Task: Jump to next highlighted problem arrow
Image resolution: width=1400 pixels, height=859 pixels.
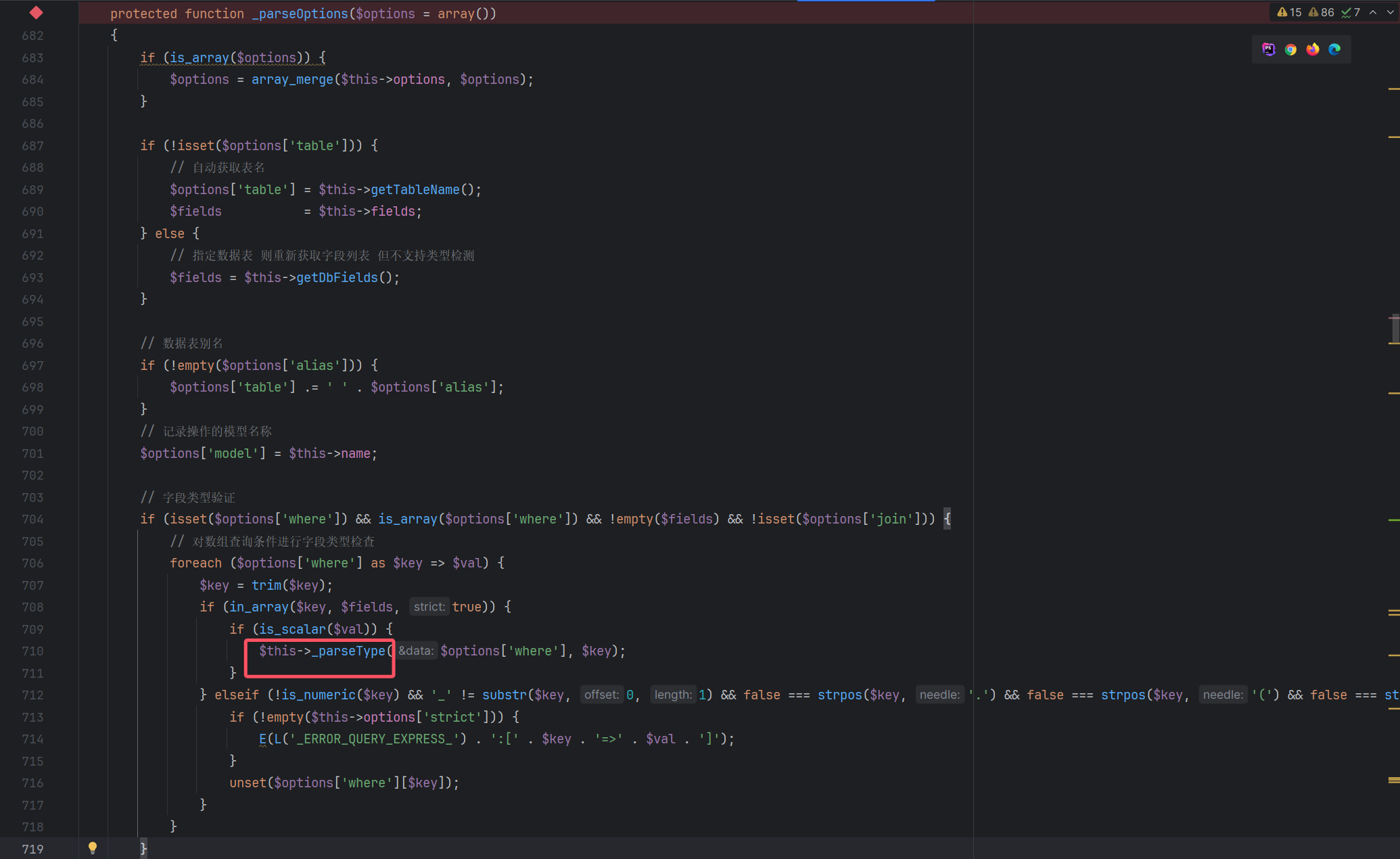Action: [1390, 12]
